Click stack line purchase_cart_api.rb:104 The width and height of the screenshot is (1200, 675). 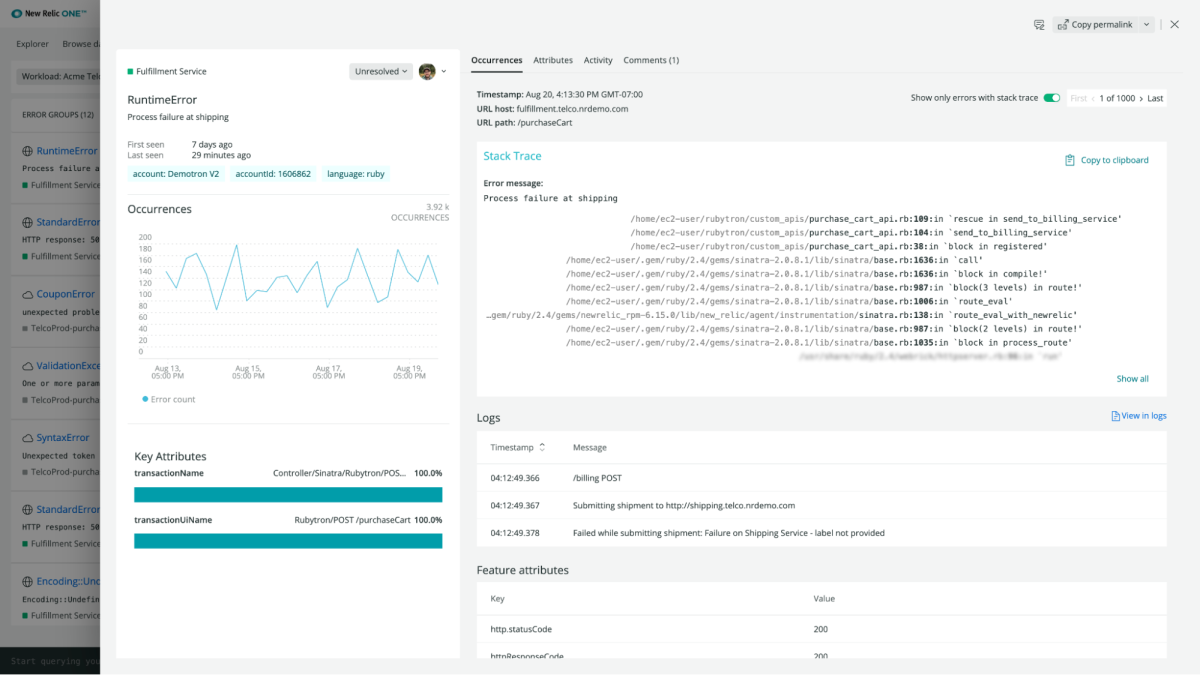pos(851,232)
